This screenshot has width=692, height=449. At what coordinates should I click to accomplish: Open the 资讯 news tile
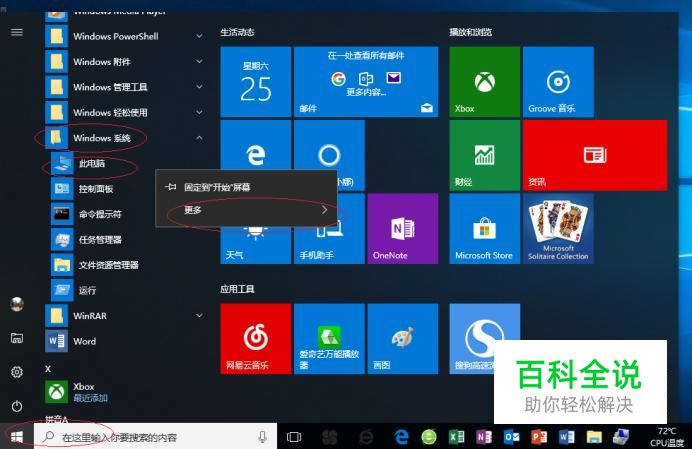click(x=595, y=155)
